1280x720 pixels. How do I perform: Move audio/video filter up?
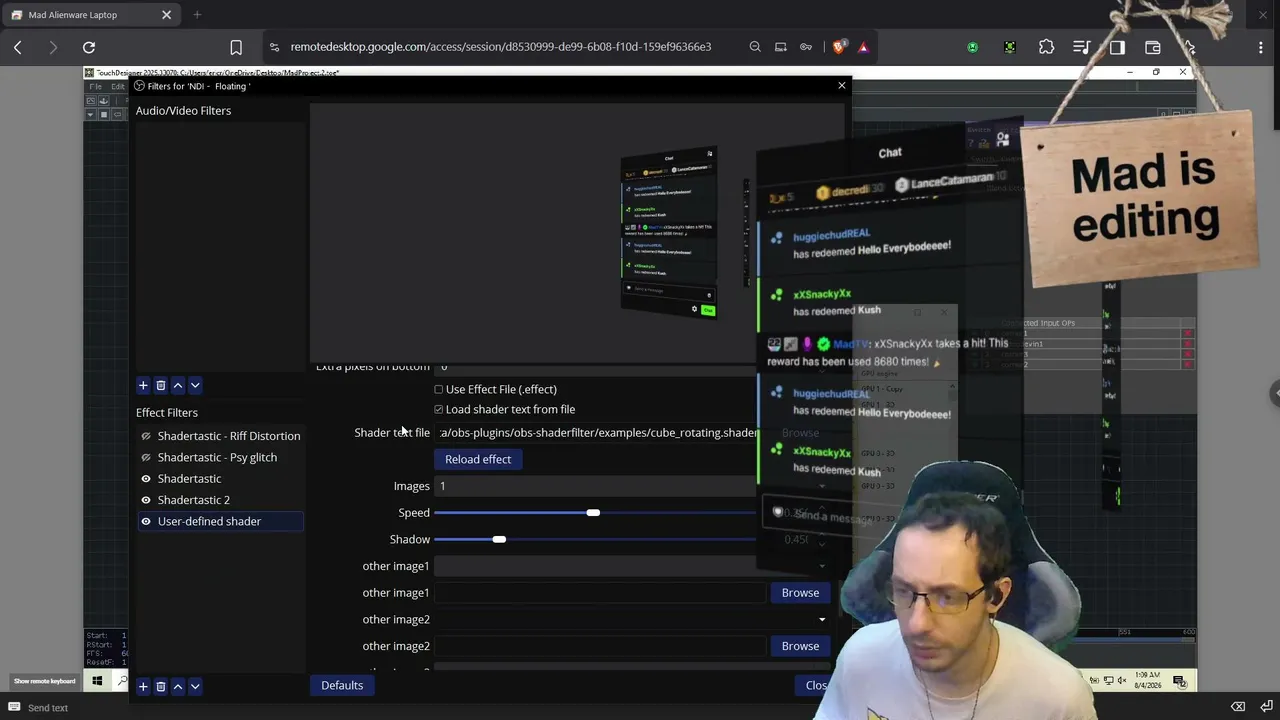[178, 385]
